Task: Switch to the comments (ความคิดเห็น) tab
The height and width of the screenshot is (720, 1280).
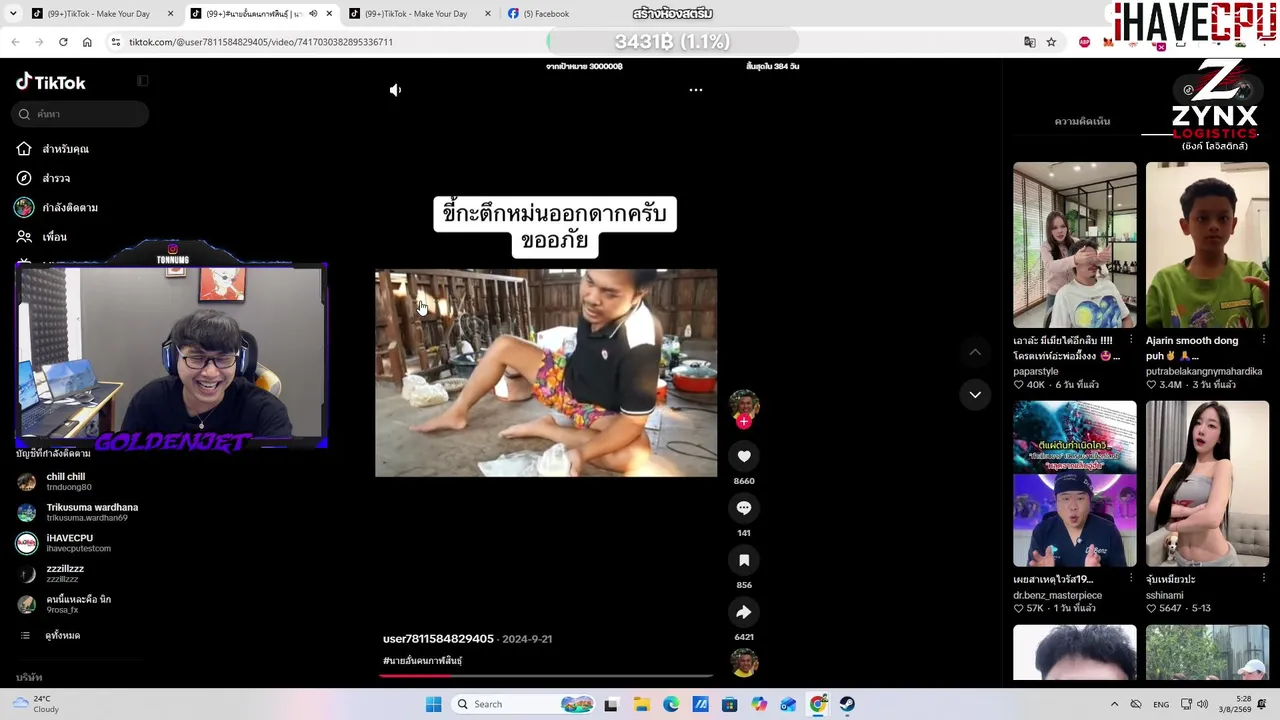Action: click(1082, 122)
